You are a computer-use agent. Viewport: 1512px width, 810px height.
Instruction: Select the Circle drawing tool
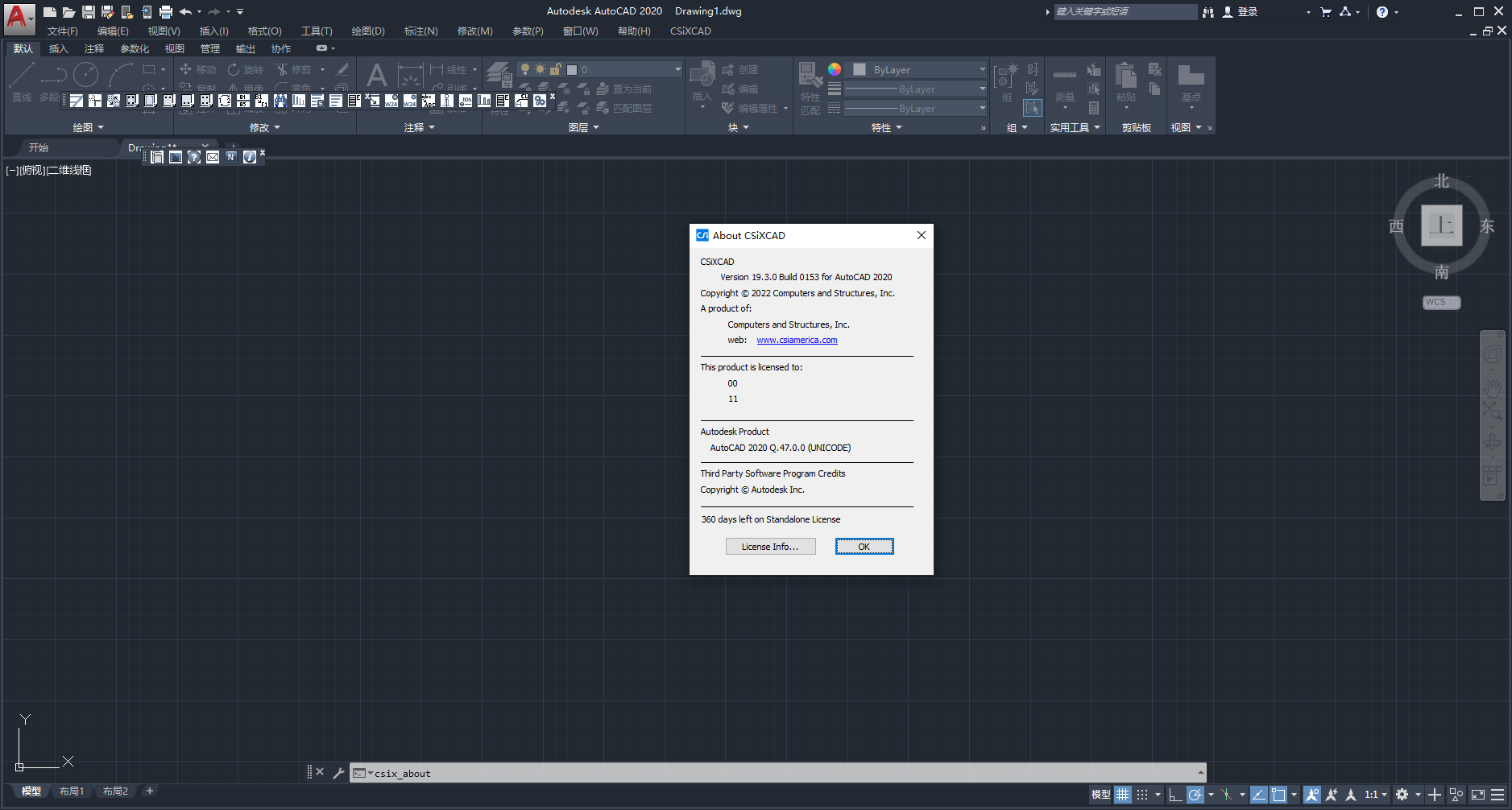(x=85, y=75)
